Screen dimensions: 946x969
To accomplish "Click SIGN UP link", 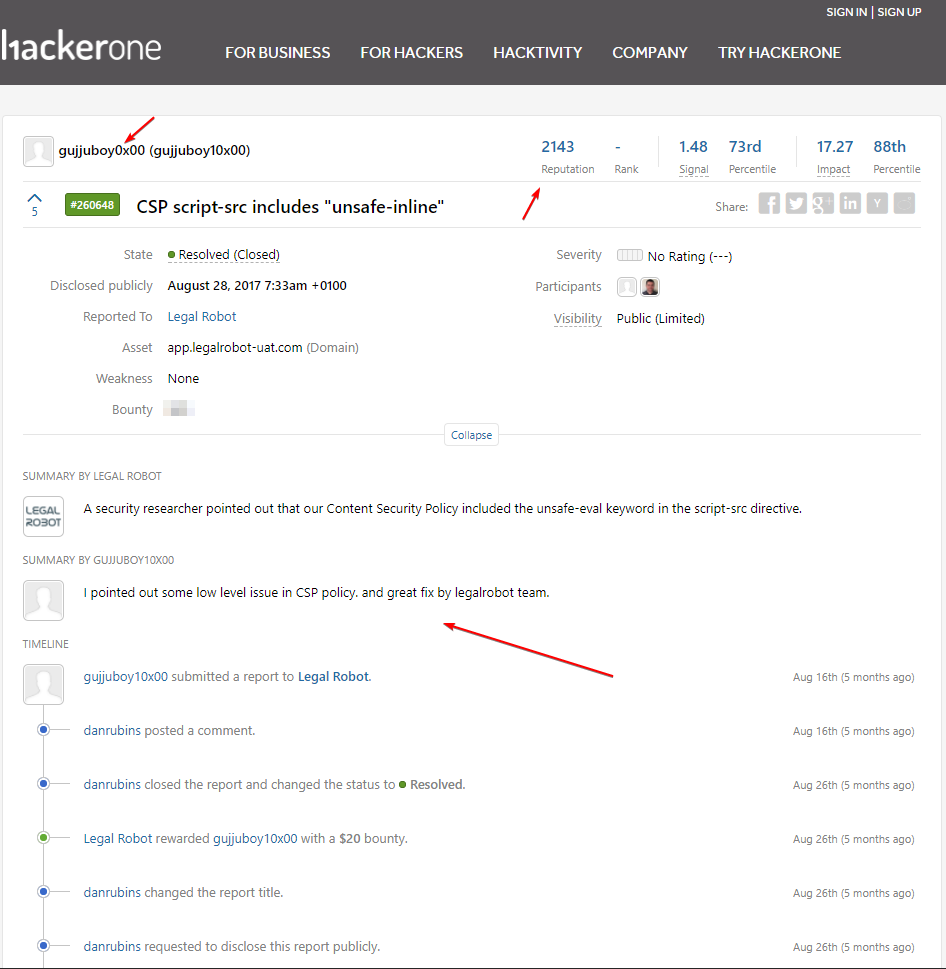I will (x=899, y=12).
